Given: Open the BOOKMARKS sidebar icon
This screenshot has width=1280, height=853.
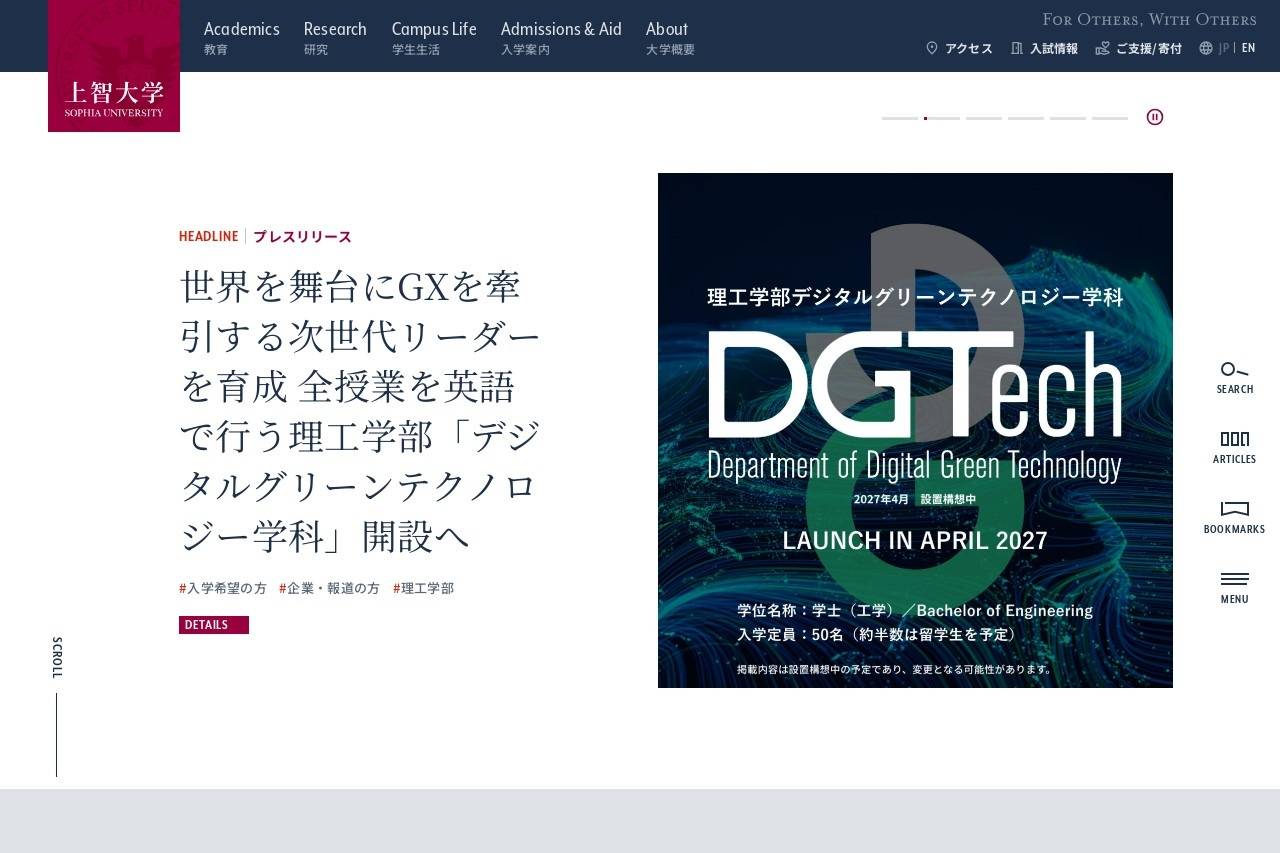Looking at the screenshot, I should [1235, 518].
